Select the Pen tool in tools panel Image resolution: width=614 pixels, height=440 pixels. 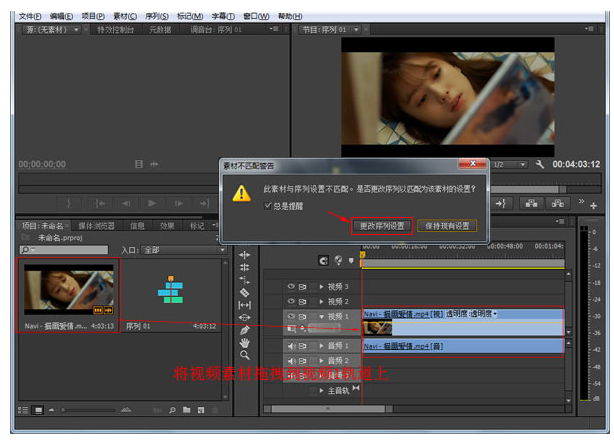(x=245, y=330)
